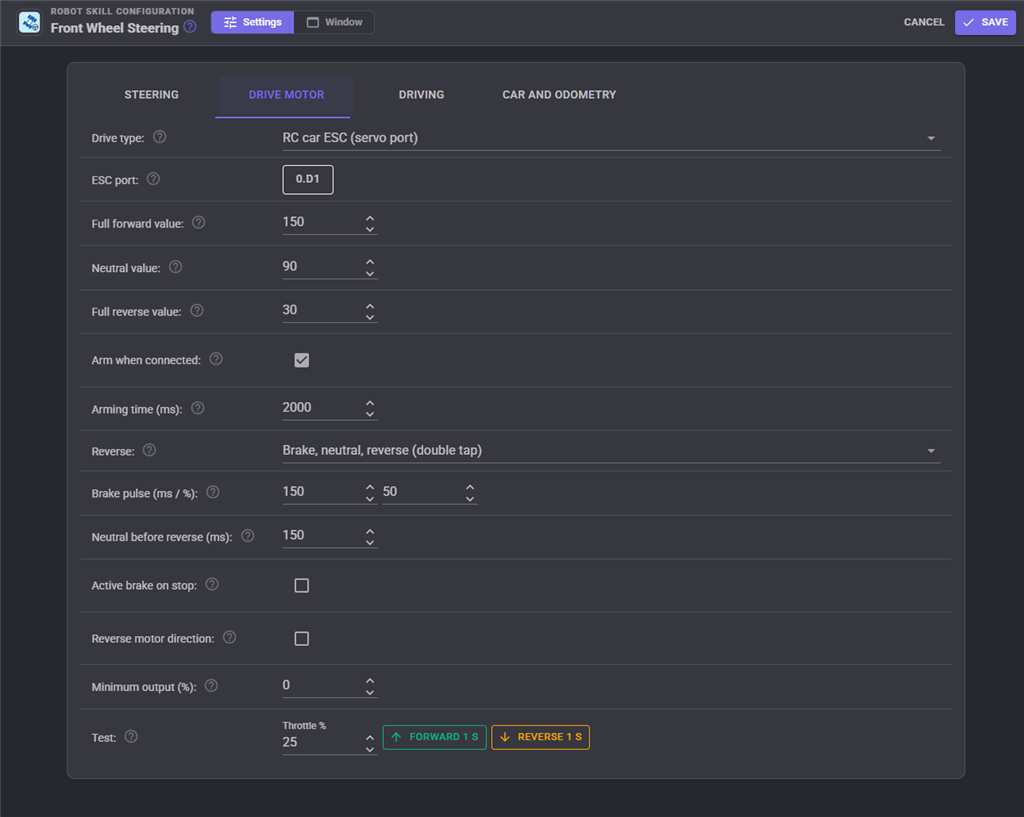
Task: Show help for Arming time (ms)
Action: [198, 408]
